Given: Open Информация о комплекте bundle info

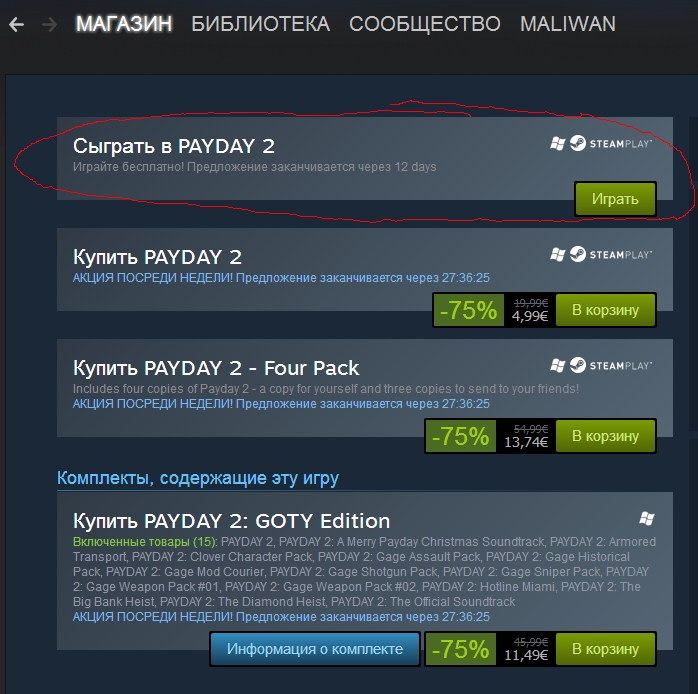Looking at the screenshot, I should [x=315, y=649].
